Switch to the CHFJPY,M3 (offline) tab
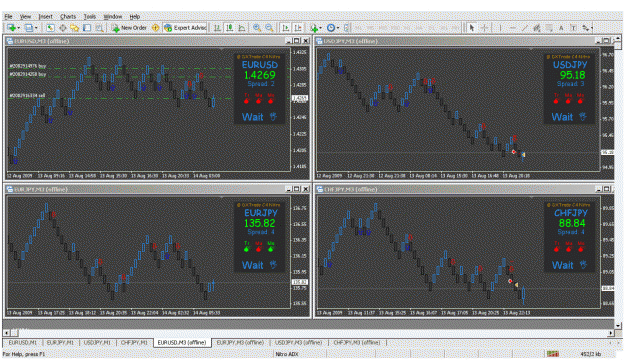The image size is (625, 360). 357,342
